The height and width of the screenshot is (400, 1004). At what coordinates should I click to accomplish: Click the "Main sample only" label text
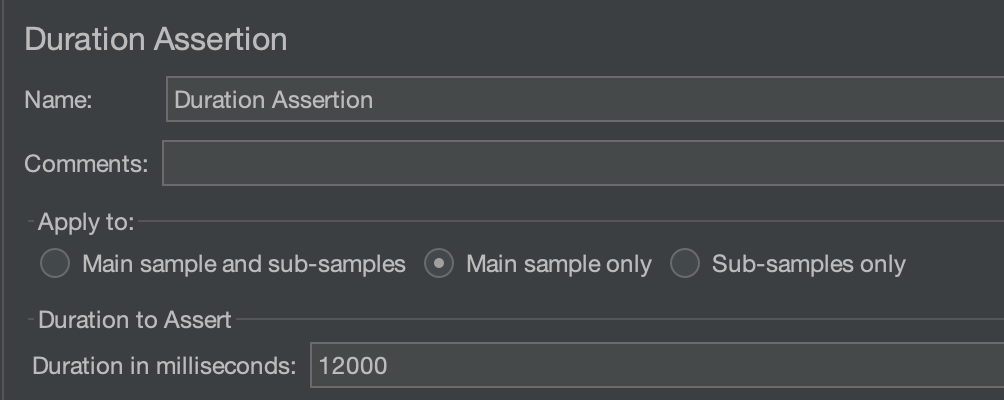coord(559,264)
